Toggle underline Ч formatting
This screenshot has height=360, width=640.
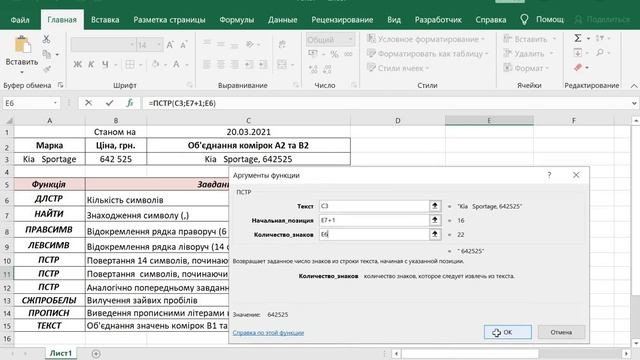[105, 64]
